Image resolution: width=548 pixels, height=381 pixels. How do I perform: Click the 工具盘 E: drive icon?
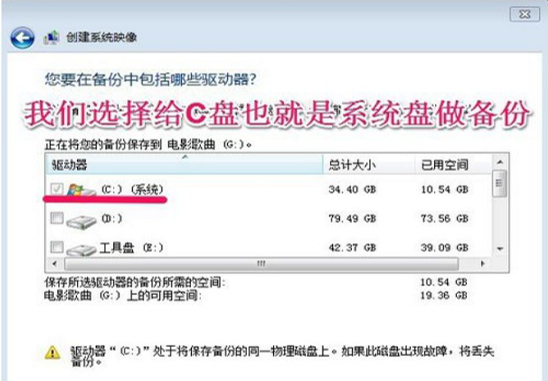click(x=81, y=250)
